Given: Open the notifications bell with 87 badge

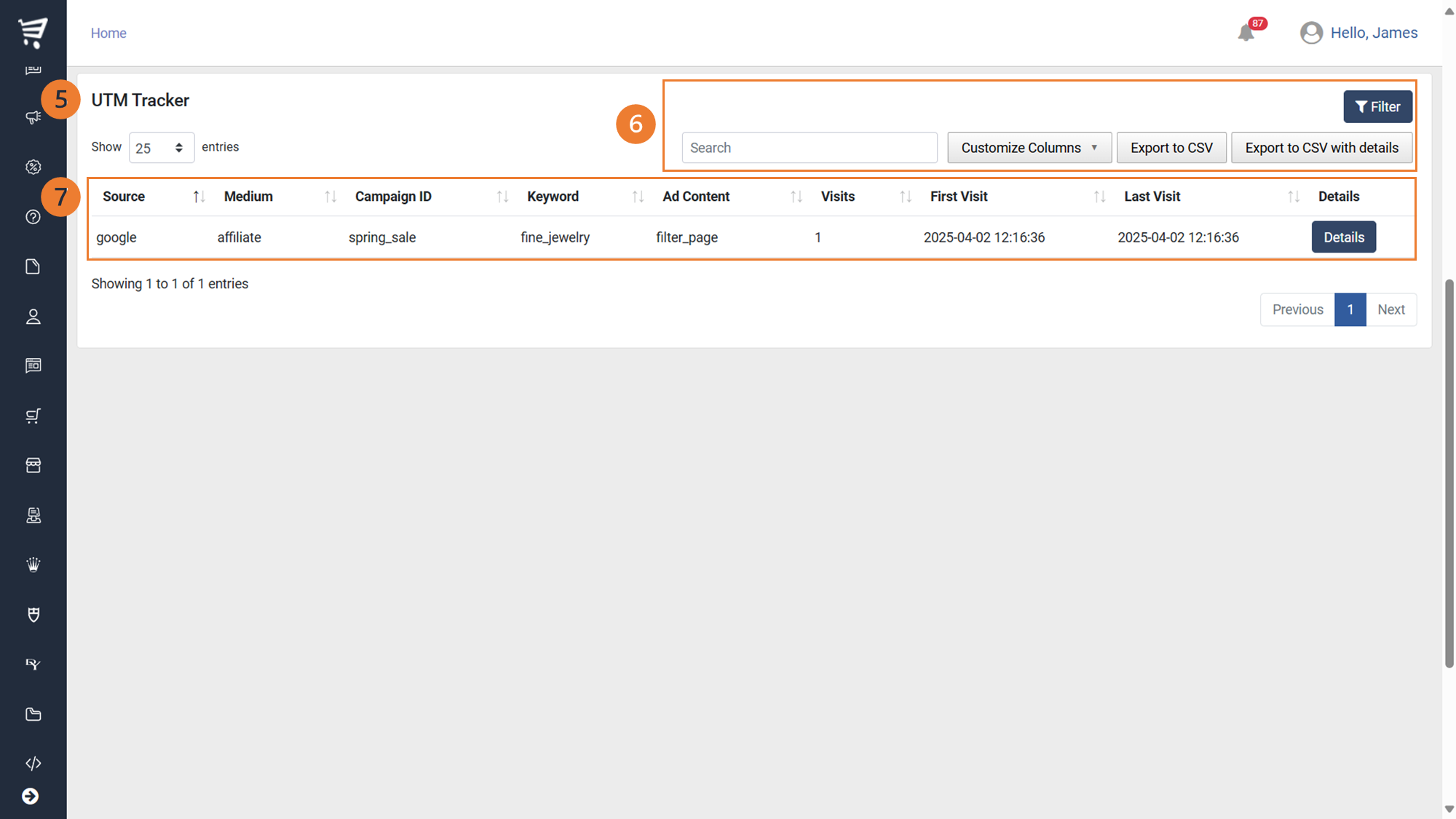Looking at the screenshot, I should click(1246, 33).
